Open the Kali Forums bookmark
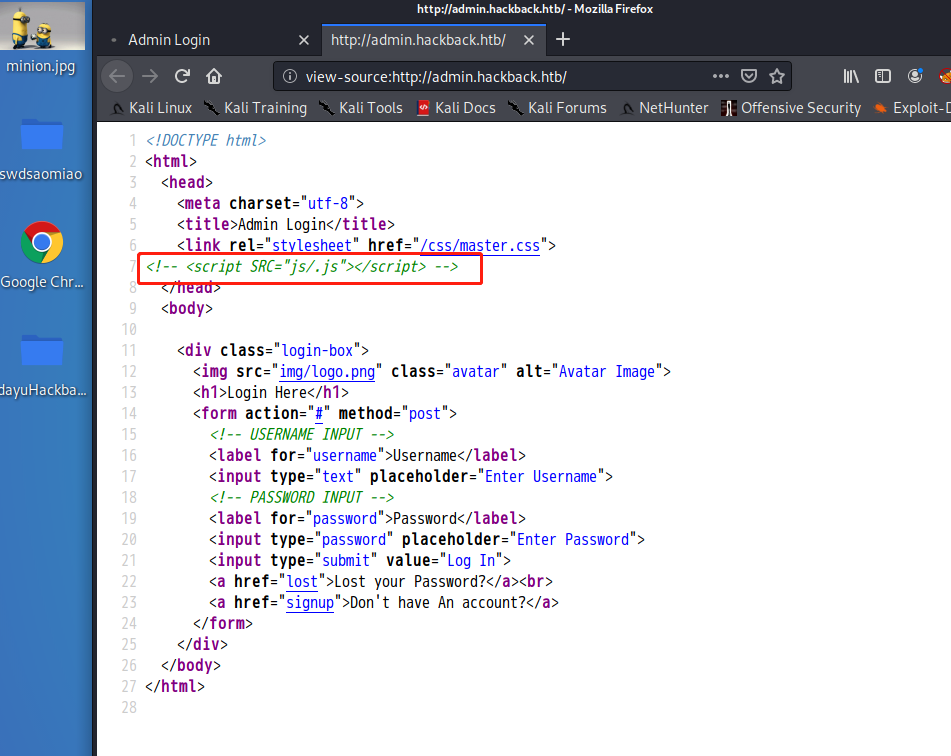951x756 pixels. [x=557, y=108]
